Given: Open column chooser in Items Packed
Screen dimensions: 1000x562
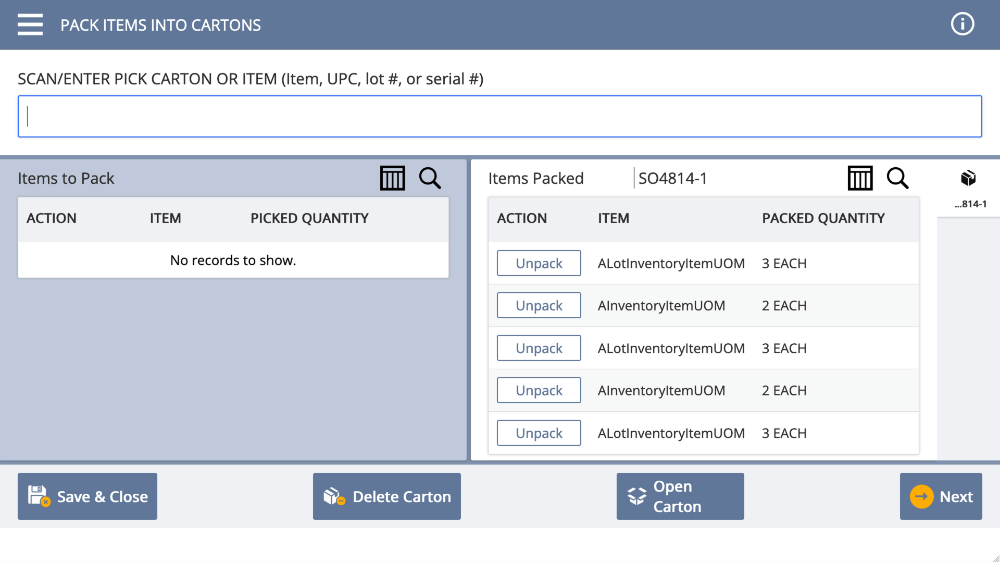Looking at the screenshot, I should pos(860,178).
